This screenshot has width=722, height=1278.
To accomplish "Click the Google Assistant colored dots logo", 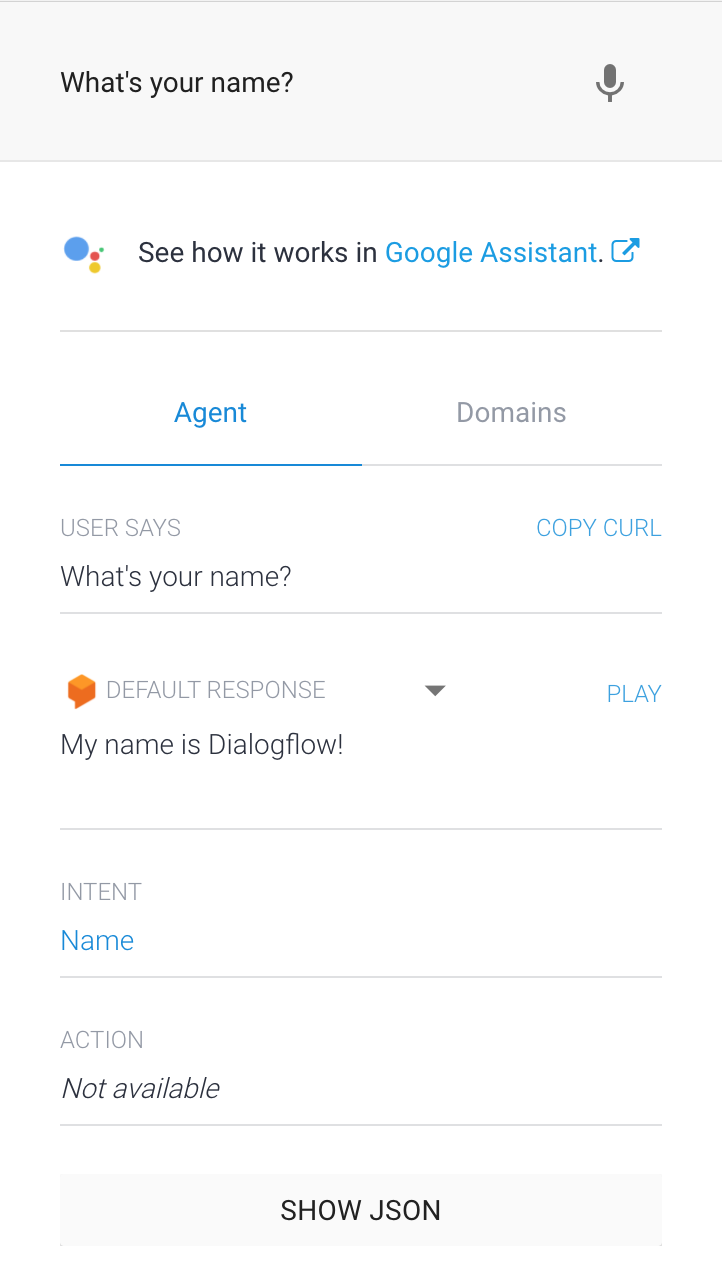I will tap(83, 254).
